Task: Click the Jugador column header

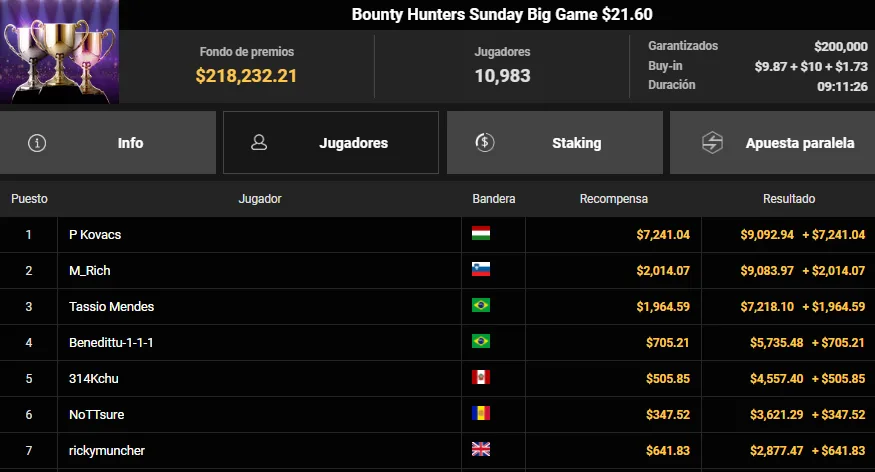Action: coord(259,199)
